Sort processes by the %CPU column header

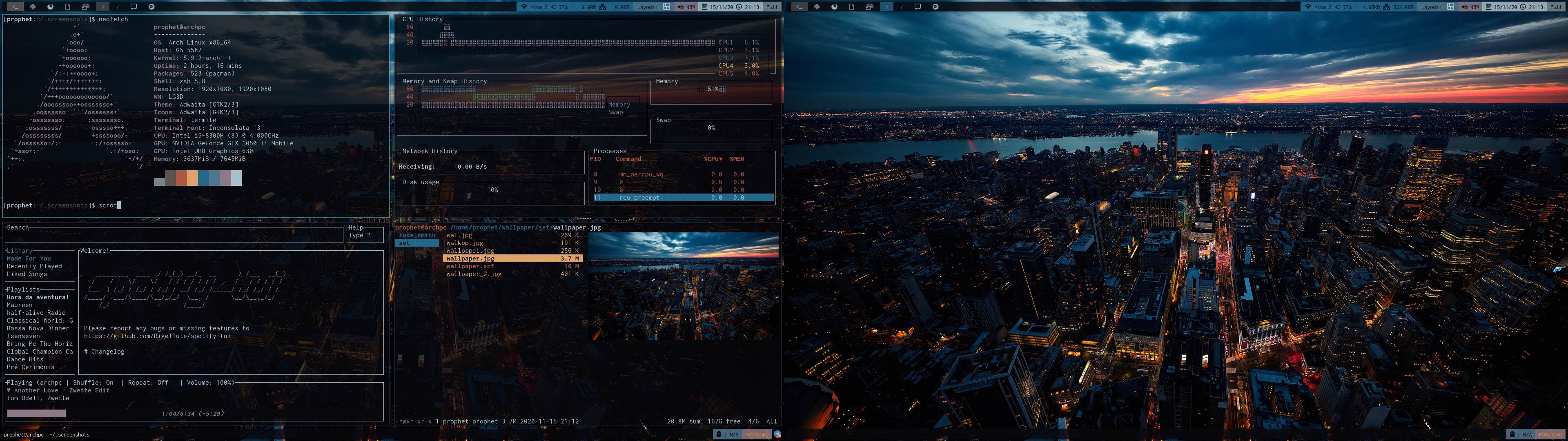click(713, 159)
